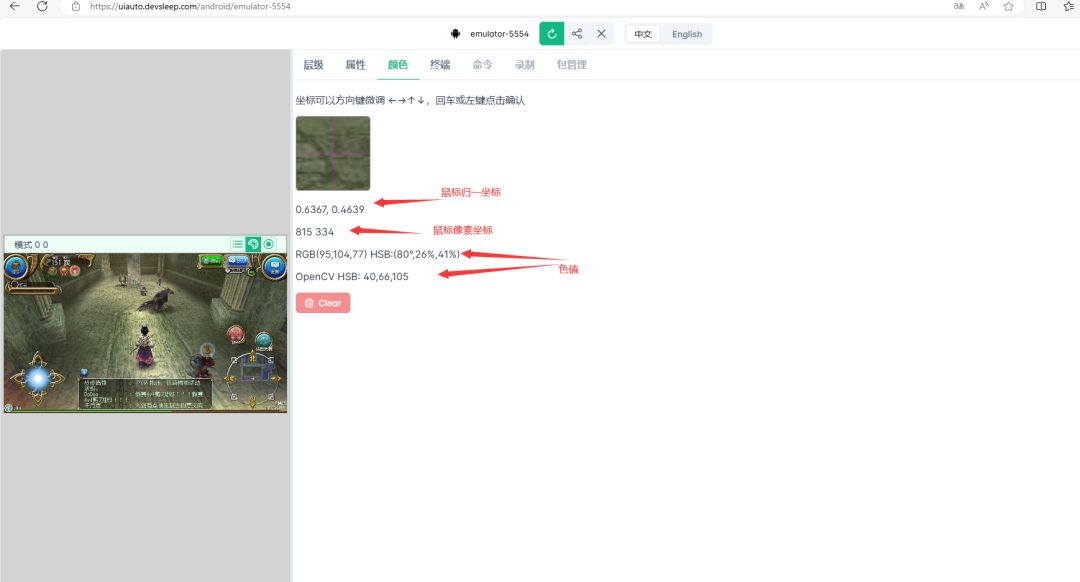Tap the teal skill button in game

263,340
